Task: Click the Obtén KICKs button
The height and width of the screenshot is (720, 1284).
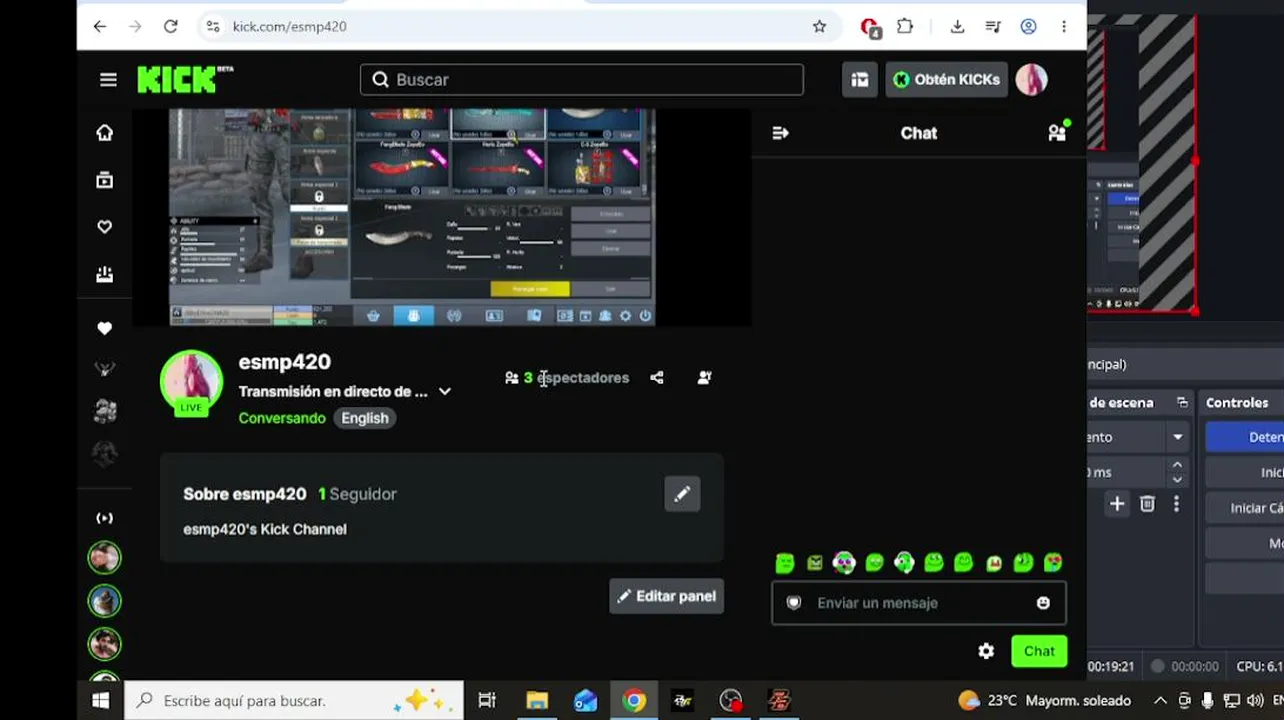Action: point(946,80)
